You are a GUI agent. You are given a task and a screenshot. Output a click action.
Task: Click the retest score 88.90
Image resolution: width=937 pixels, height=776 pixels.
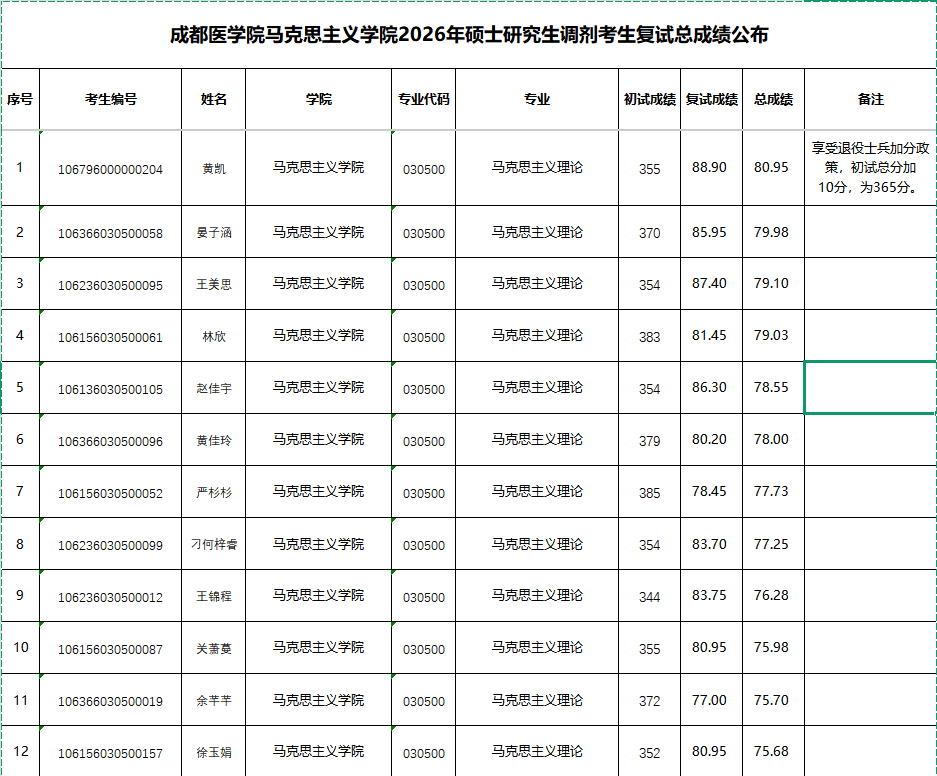coord(709,167)
